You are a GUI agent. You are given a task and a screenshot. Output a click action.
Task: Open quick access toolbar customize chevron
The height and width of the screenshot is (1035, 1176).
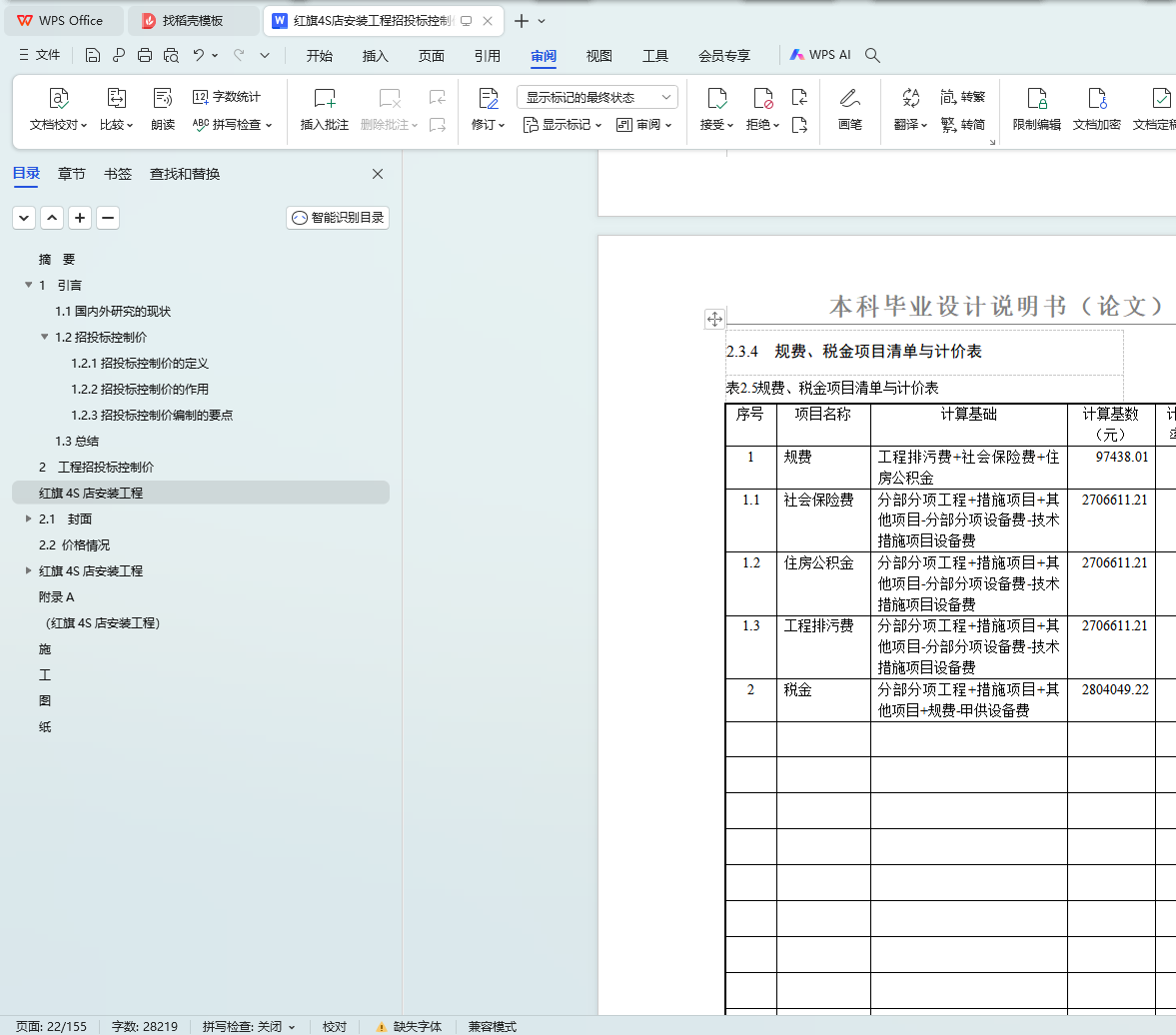pos(265,55)
